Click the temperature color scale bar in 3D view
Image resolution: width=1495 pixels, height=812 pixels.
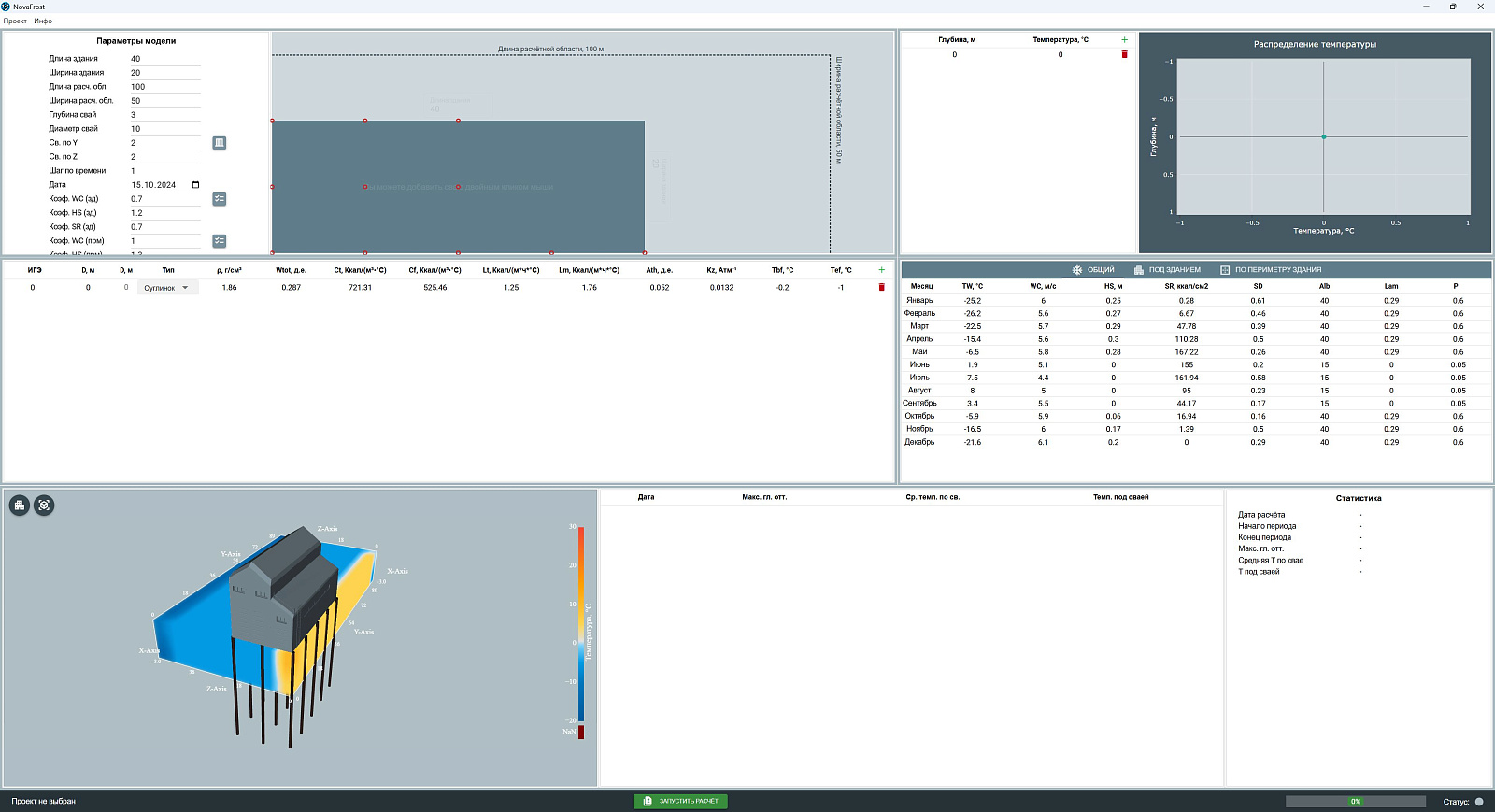581,624
